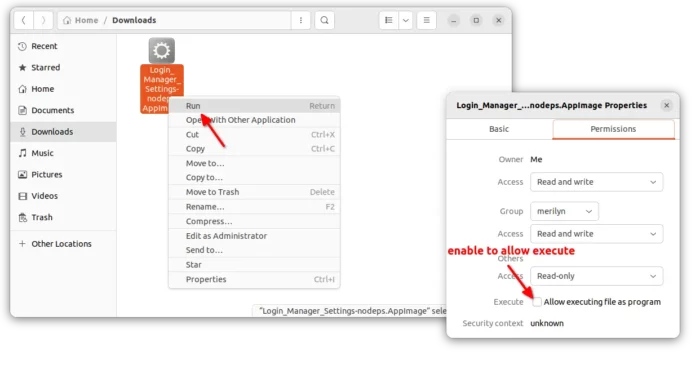This screenshot has height=365, width=700.
Task: Select Star in the context menu
Action: pyautogui.click(x=254, y=265)
